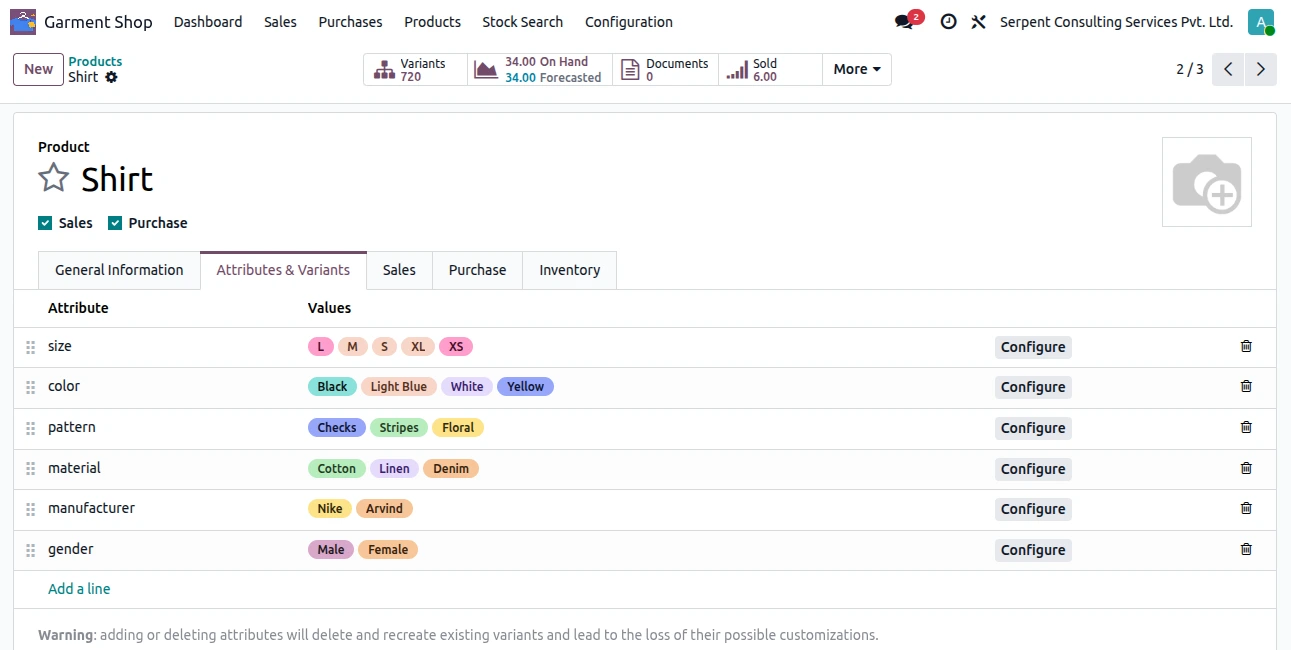Configure the size attribute
Screen dimensions: 1291x650
click(1033, 347)
